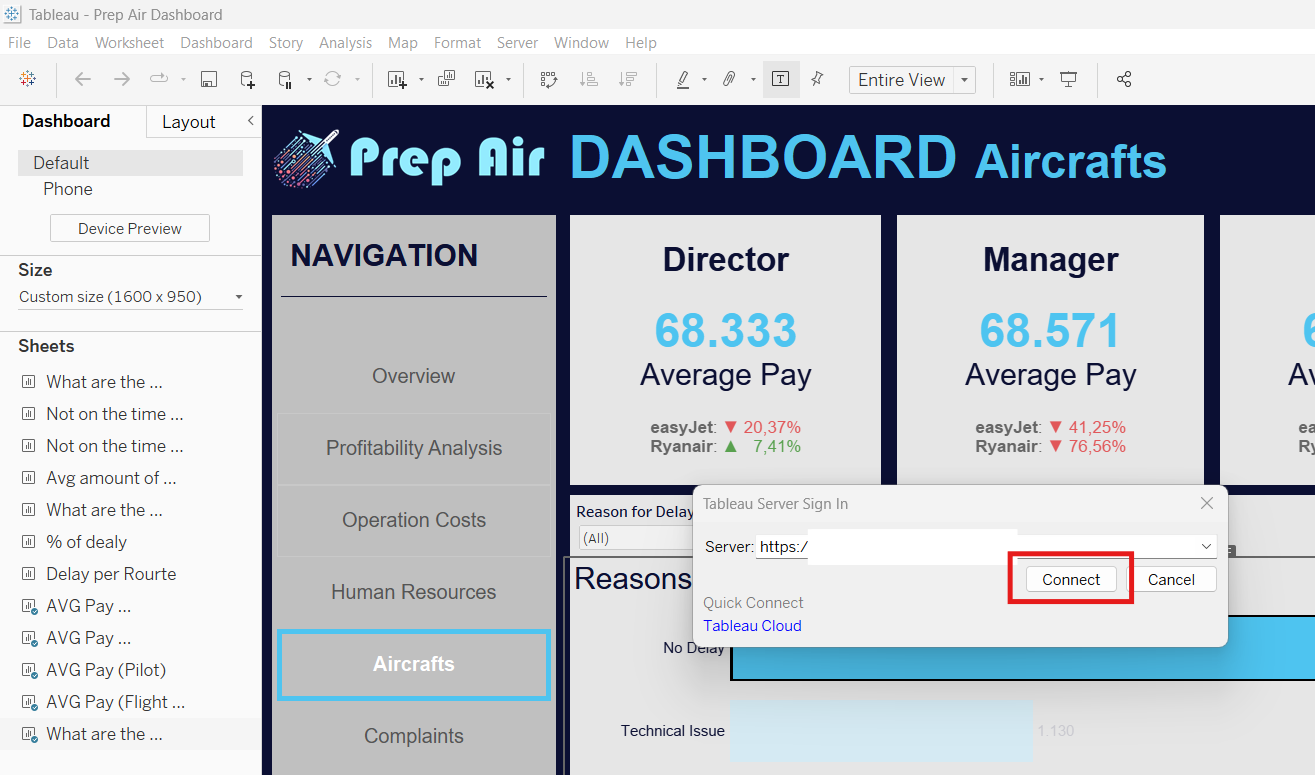Swap rows and columns via toolbar icon
Viewport: 1315px width, 775px height.
point(549,79)
